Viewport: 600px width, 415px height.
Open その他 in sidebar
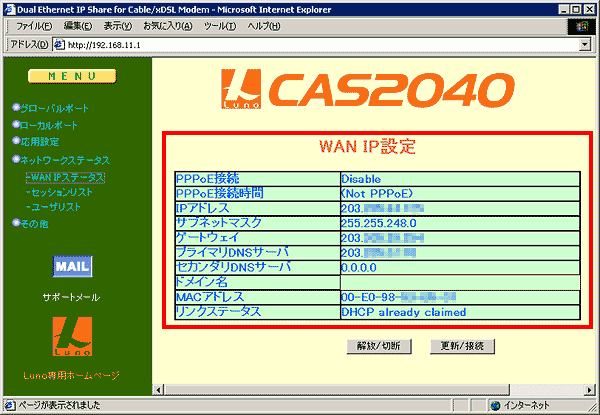34,224
